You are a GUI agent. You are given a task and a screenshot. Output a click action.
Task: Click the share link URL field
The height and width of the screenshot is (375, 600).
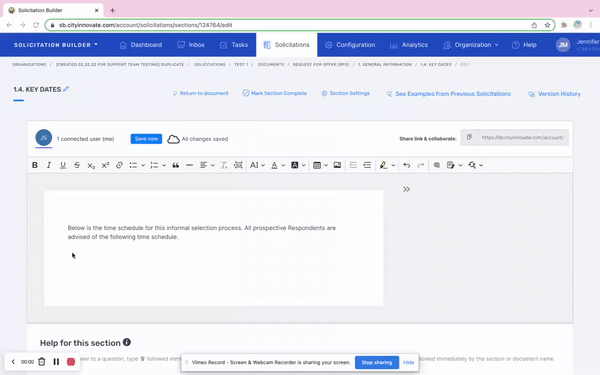coord(523,137)
